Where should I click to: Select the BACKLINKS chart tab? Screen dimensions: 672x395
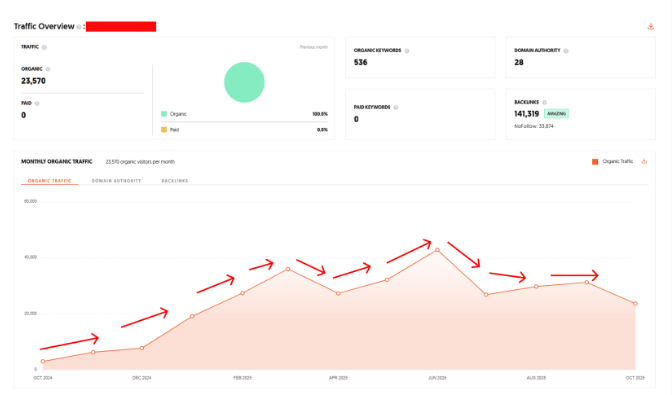click(x=175, y=181)
